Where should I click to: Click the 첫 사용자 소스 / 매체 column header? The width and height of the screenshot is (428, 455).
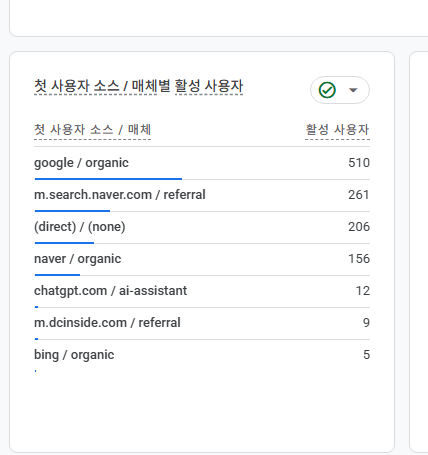click(92, 130)
